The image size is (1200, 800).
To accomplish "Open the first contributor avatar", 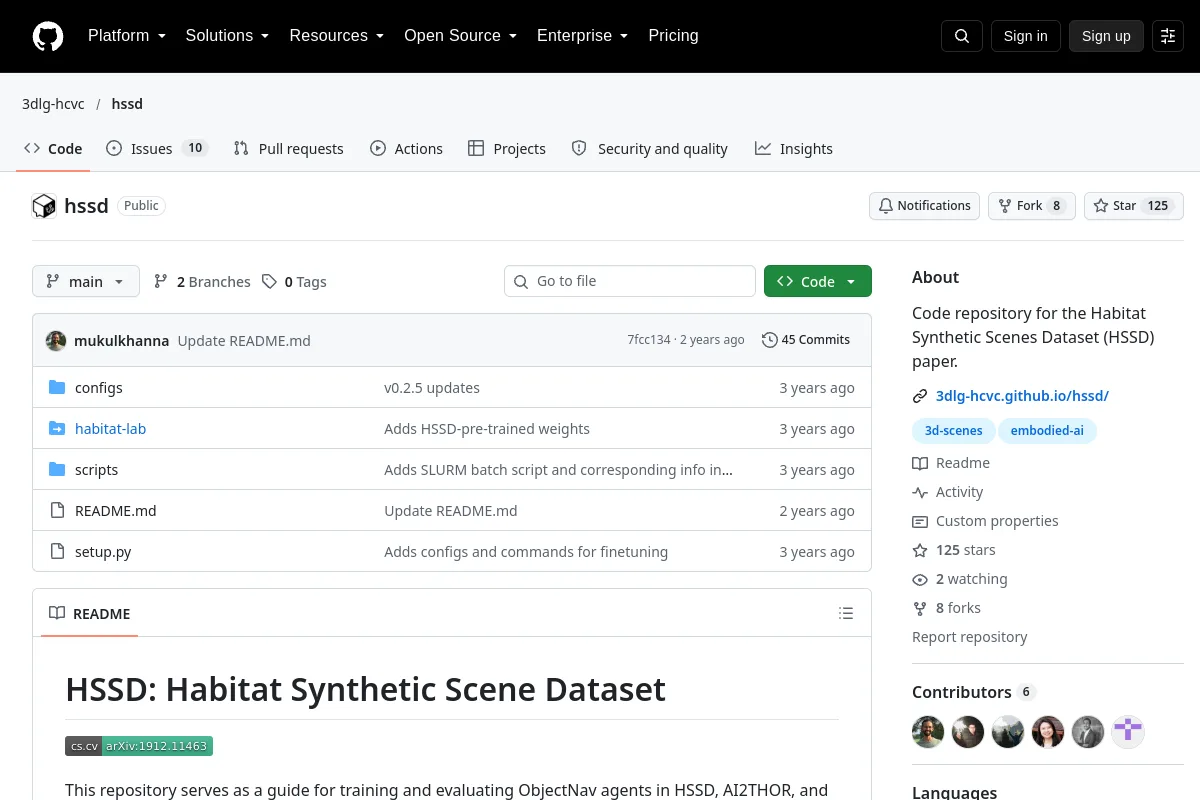I will tap(928, 732).
